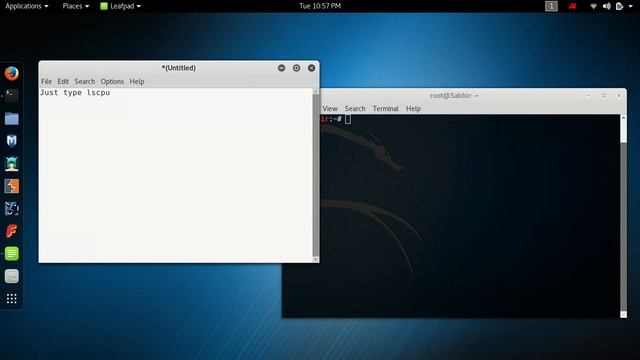Launch Faraday red F icon
This screenshot has width=640, height=360.
[11, 231]
